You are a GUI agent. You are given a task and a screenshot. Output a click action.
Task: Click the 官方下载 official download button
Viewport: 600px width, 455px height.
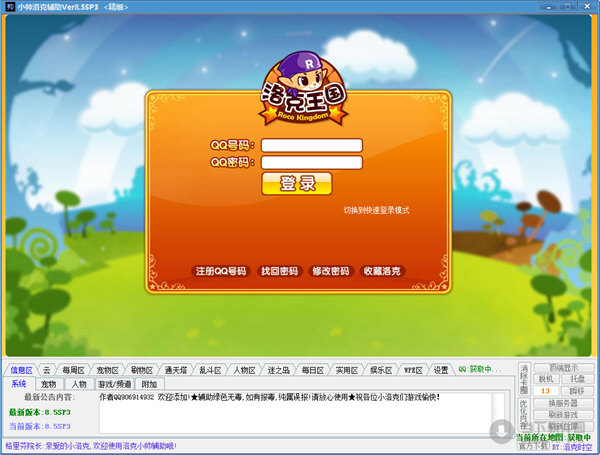[533, 446]
